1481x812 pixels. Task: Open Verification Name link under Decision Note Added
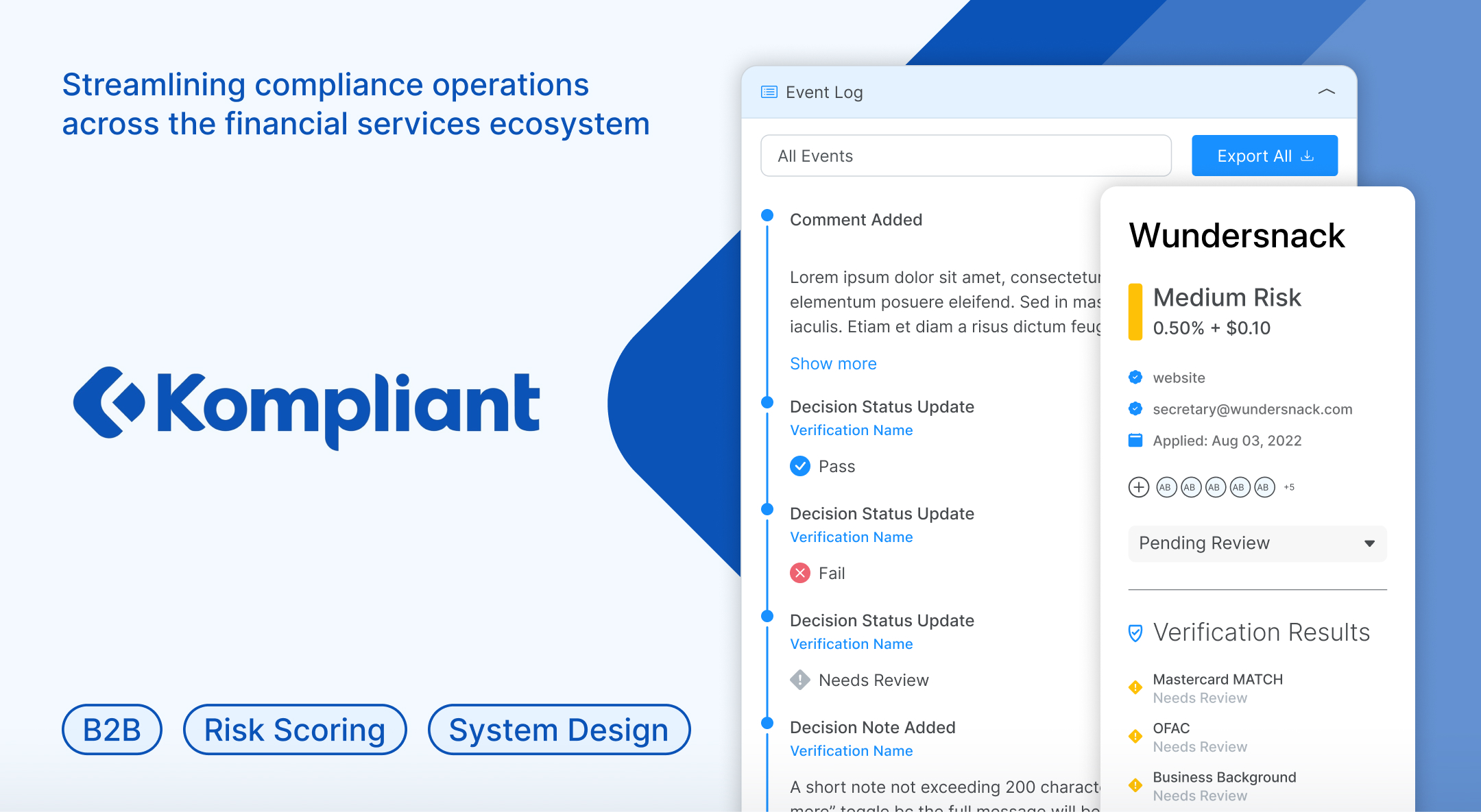point(851,751)
